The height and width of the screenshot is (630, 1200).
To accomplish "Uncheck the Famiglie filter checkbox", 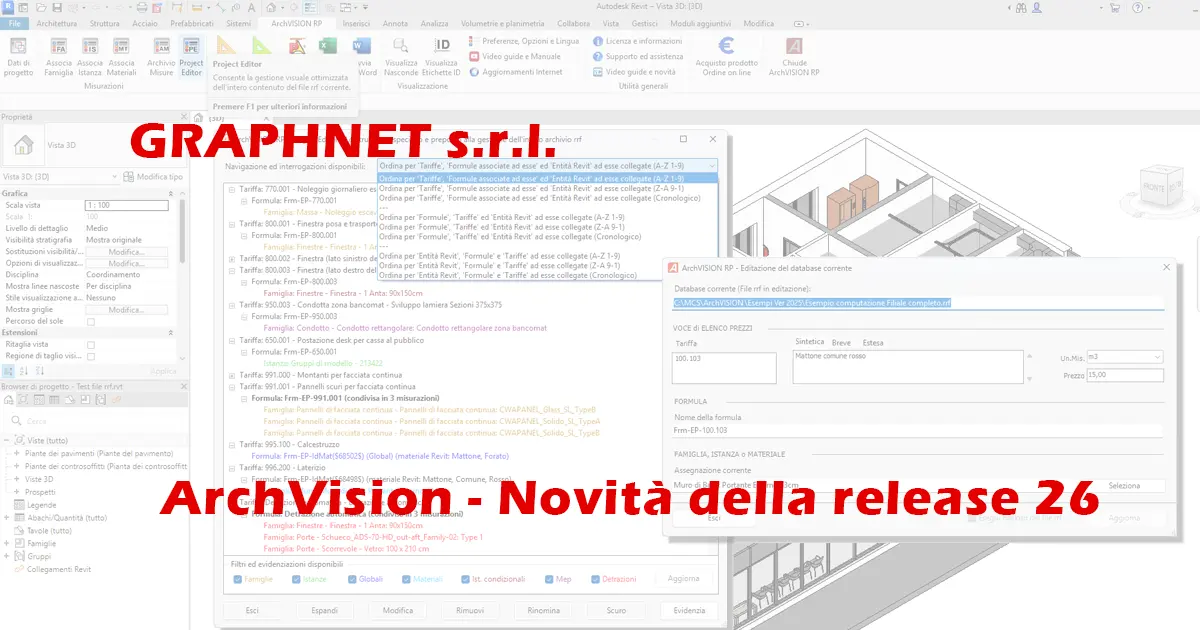I will click(236, 579).
